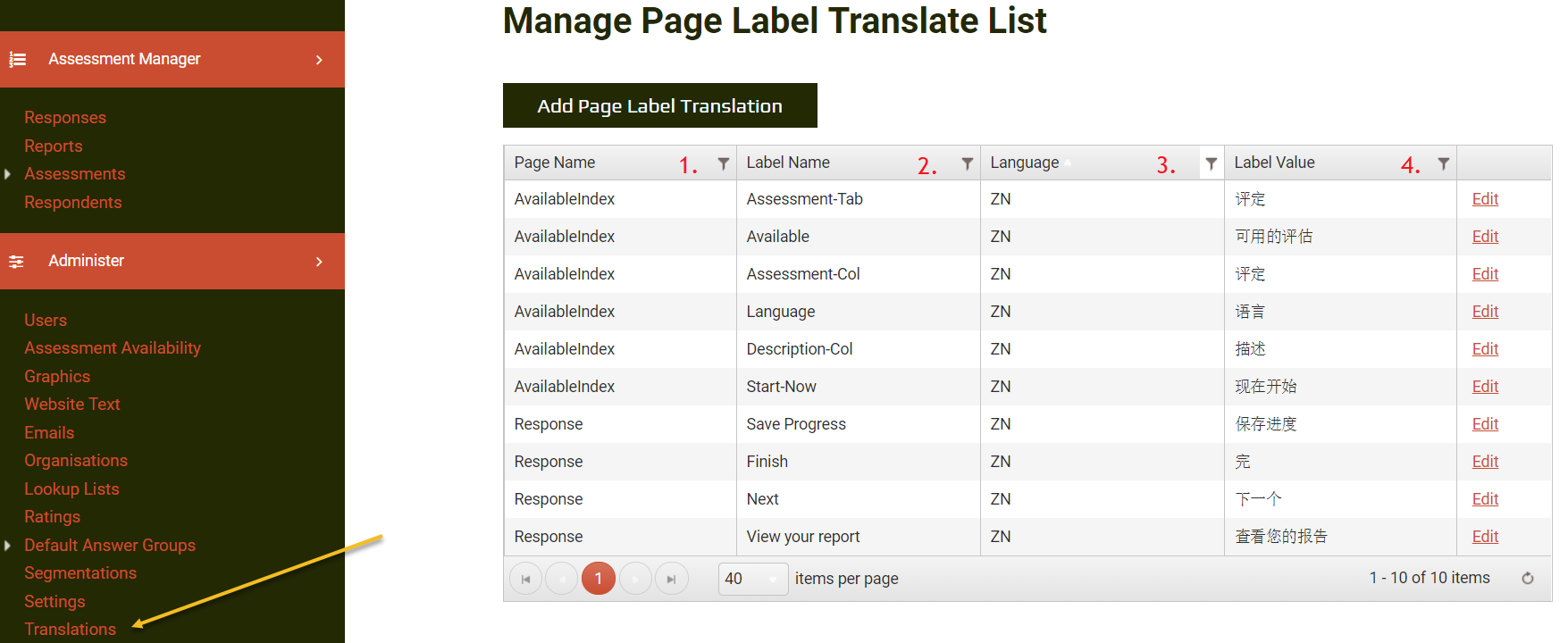Refresh the translation grid
The image size is (1568, 643).
click(1528, 579)
